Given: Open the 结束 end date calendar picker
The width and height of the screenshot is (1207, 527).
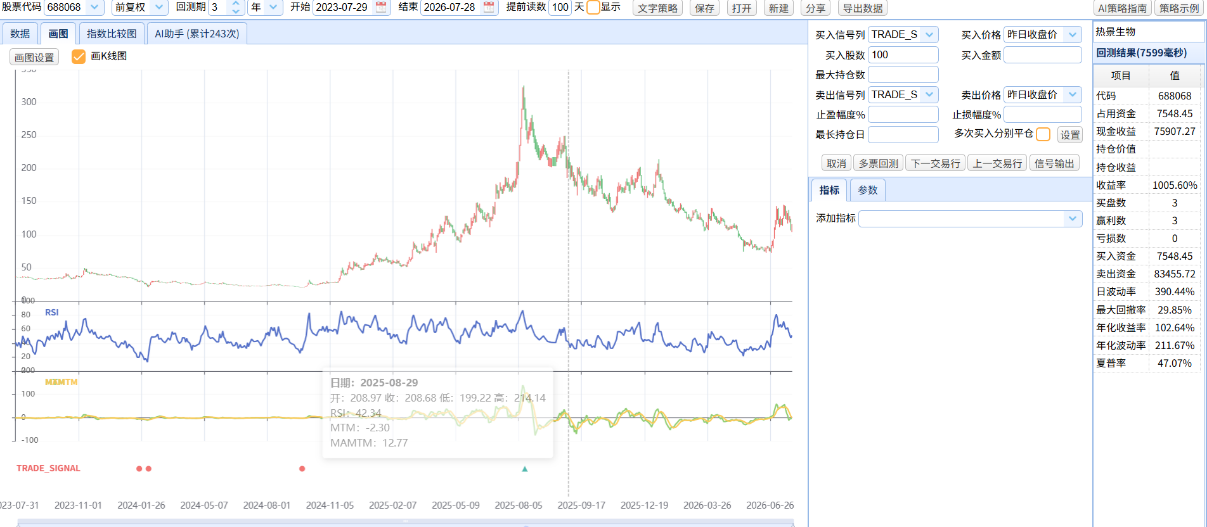Looking at the screenshot, I should tap(488, 7).
